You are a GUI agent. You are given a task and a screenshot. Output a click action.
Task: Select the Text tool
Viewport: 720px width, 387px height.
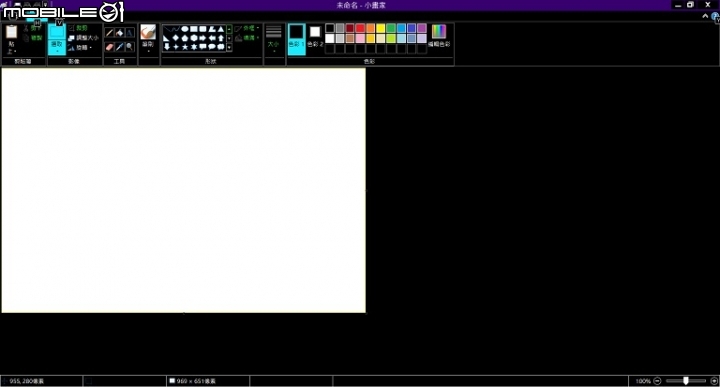pyautogui.click(x=130, y=33)
